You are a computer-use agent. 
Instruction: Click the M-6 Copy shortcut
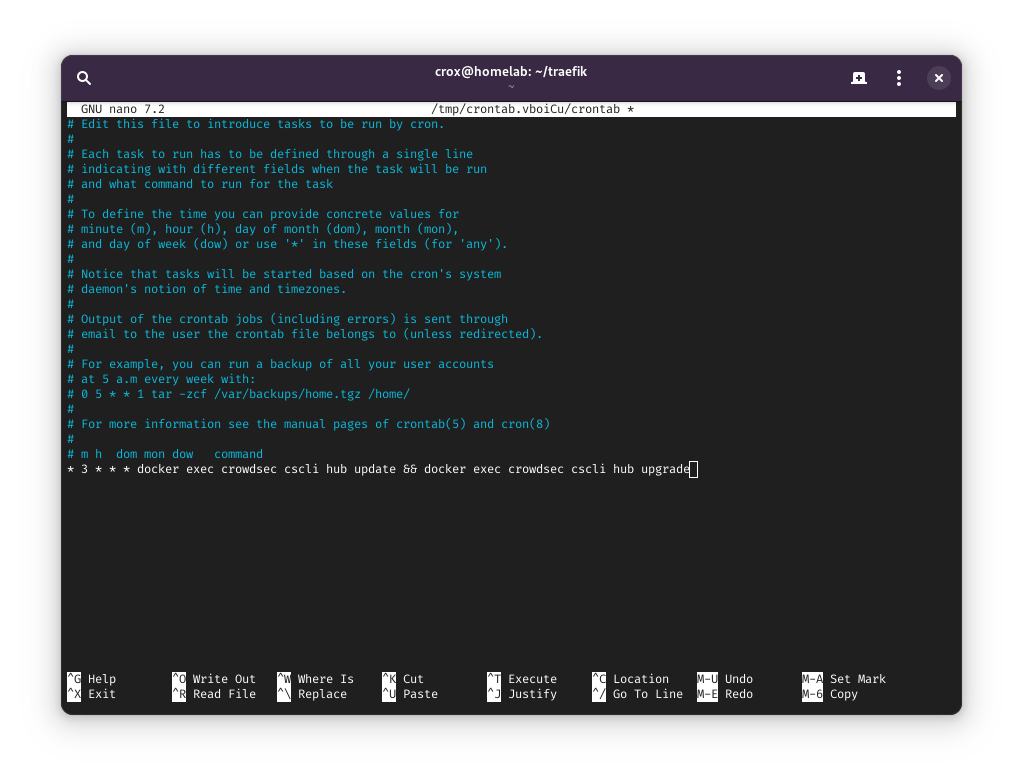click(831, 694)
